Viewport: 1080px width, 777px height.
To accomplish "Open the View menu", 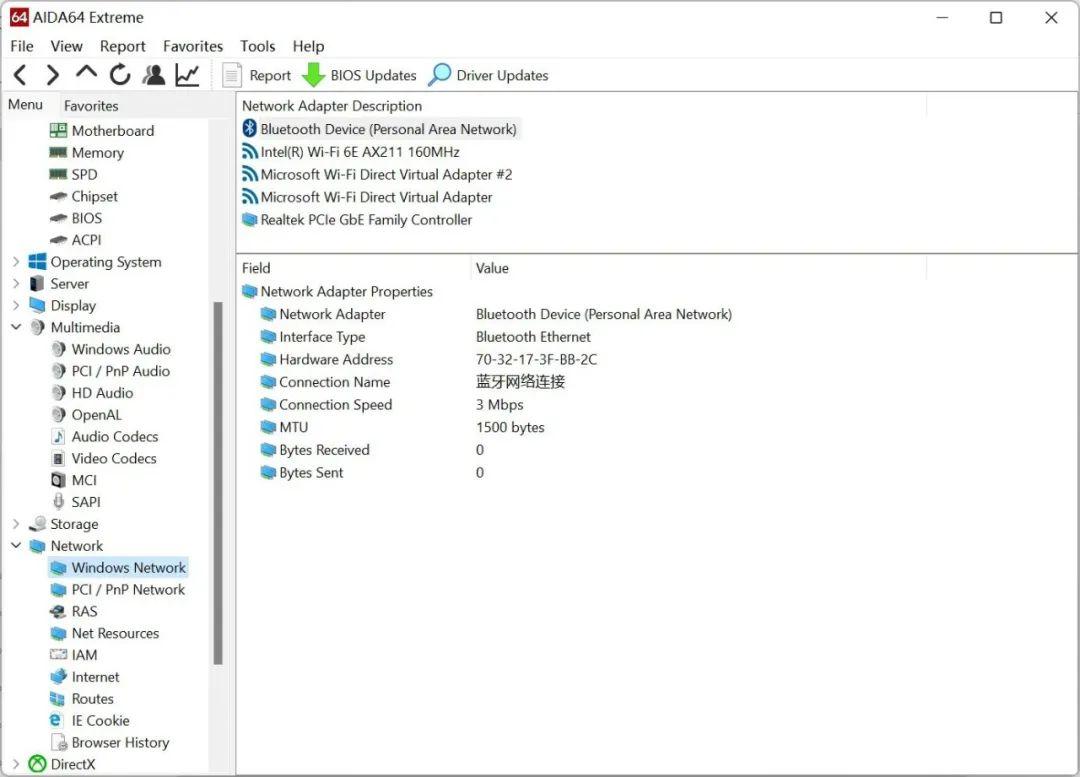I will (66, 46).
